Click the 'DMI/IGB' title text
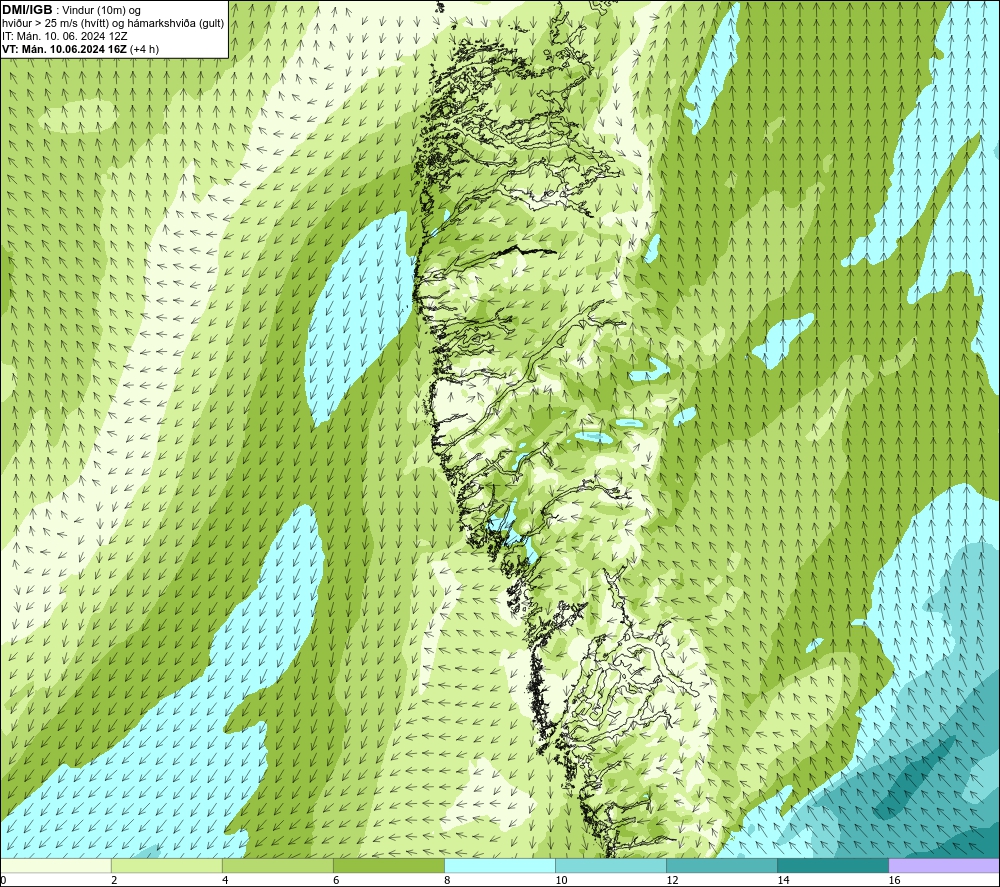 27,10
